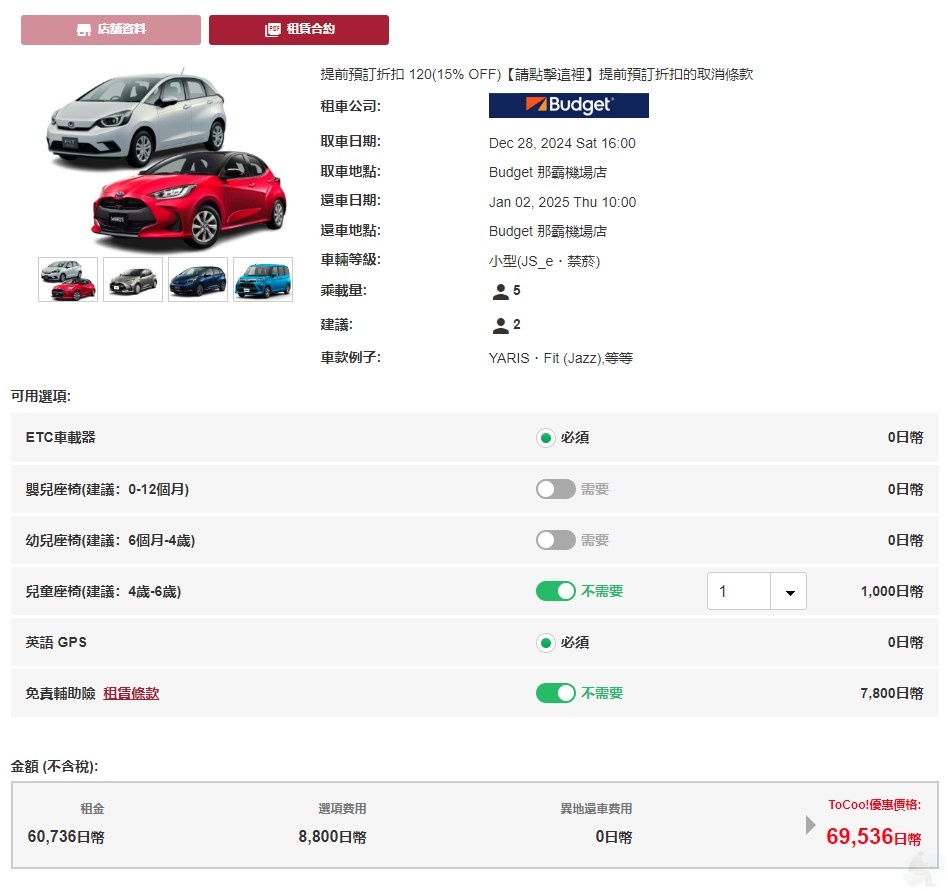Click the gray triangle arrow beside ToCoo! price

point(811,825)
